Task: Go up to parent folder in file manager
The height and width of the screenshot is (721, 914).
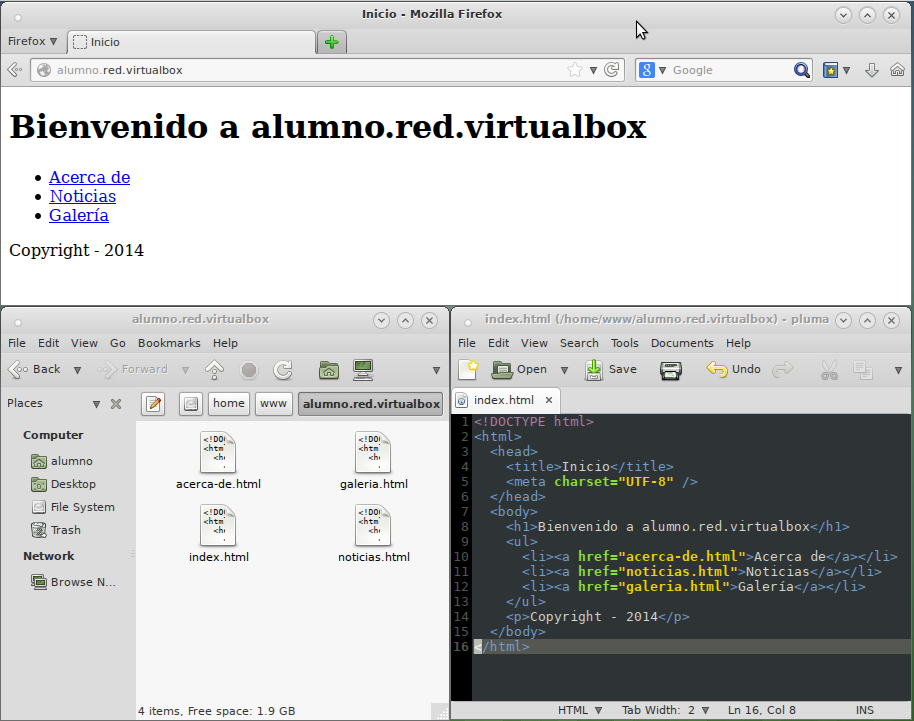Action: coord(214,370)
